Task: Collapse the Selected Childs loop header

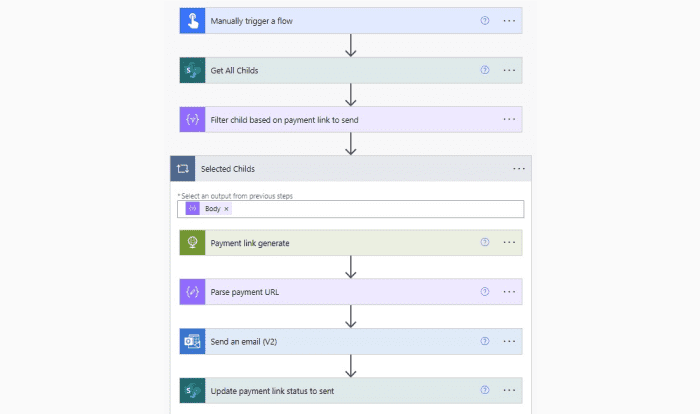Action: (340, 168)
